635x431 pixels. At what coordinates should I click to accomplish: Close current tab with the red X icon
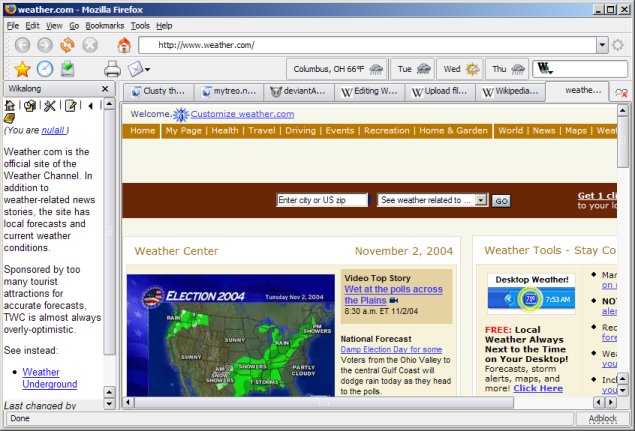pyautogui.click(x=621, y=93)
